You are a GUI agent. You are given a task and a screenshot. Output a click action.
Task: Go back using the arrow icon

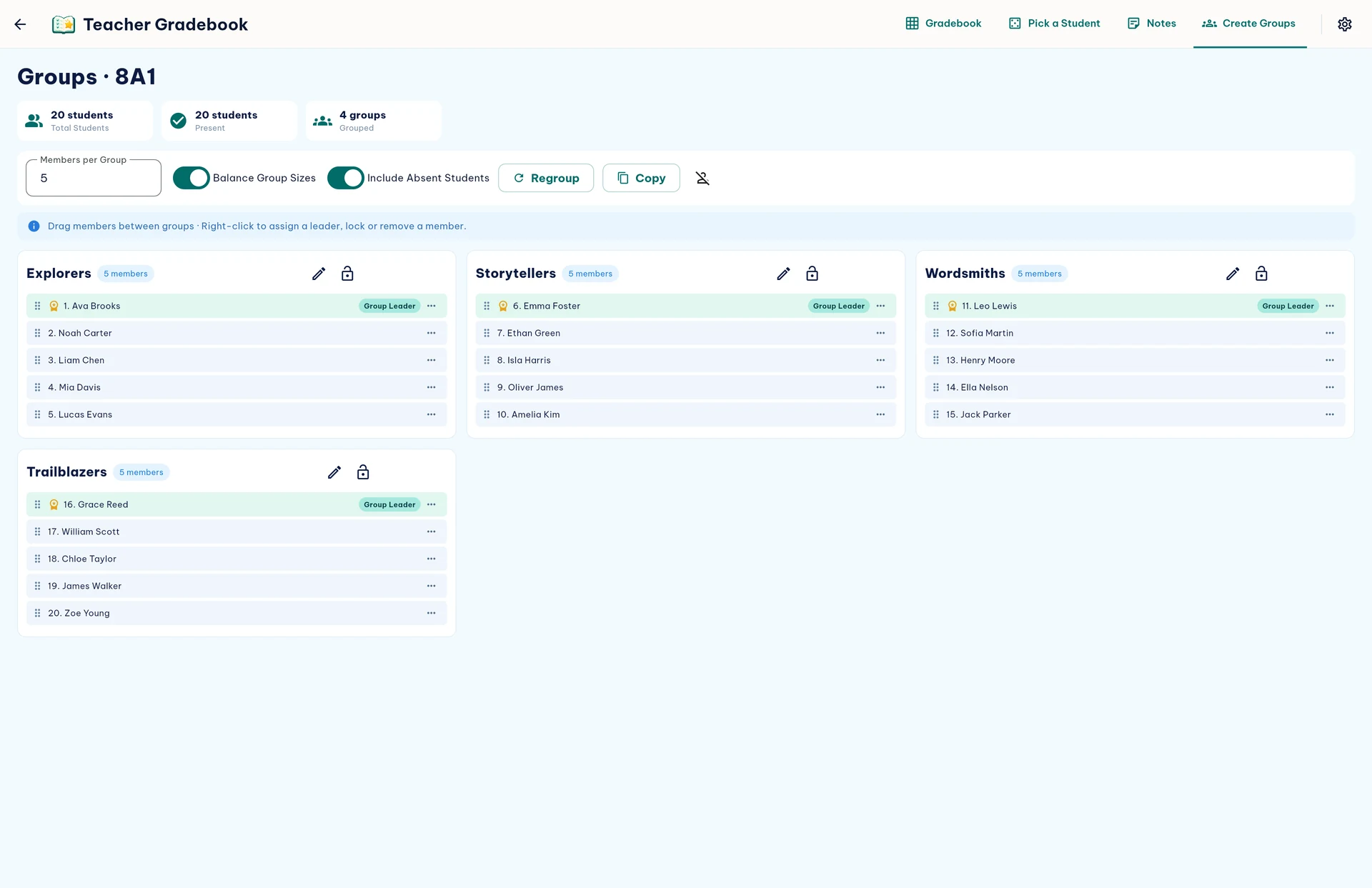point(20,24)
